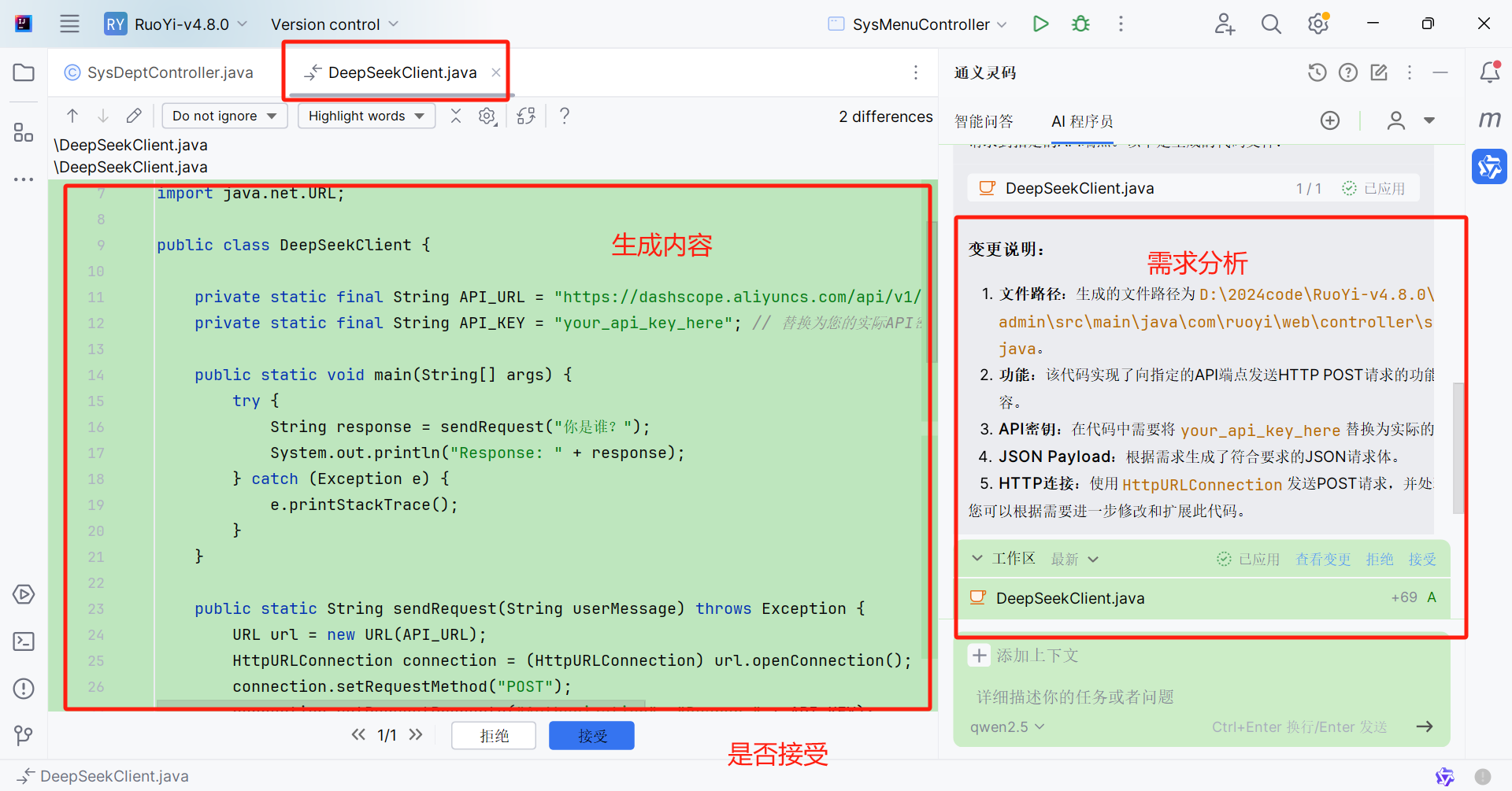Collapse the 工作区 workspace section

tap(977, 558)
